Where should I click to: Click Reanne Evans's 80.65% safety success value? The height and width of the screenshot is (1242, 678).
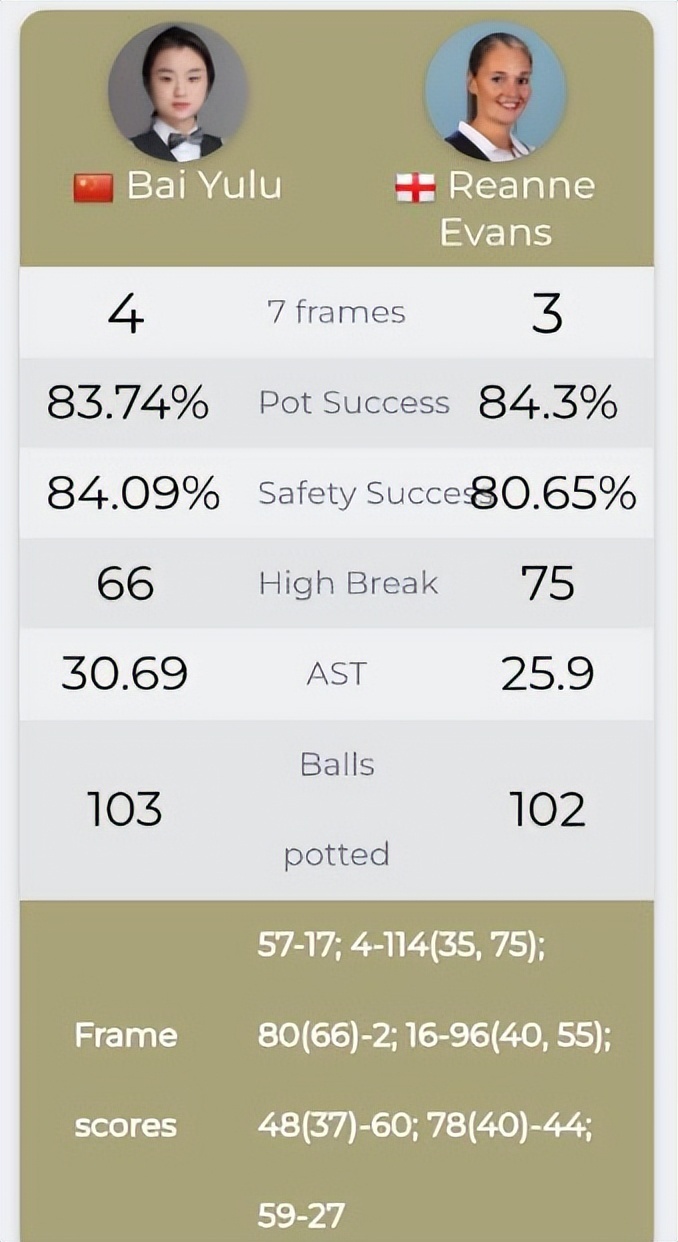[x=555, y=493]
